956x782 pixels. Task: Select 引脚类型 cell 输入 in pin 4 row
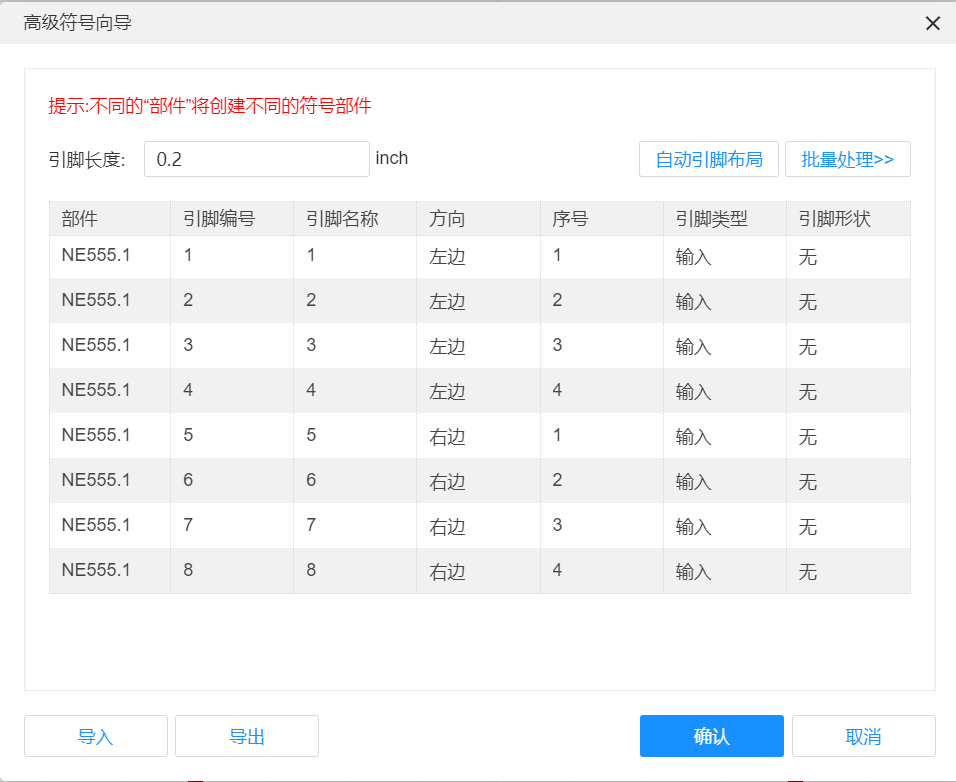[725, 391]
